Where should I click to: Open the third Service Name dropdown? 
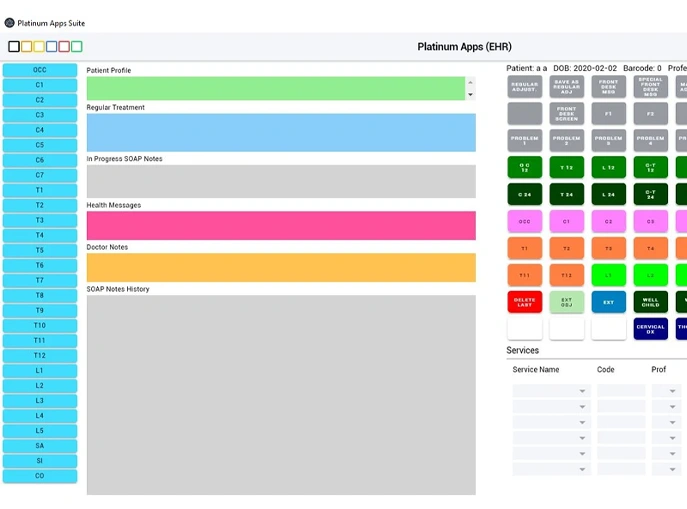pyautogui.click(x=552, y=422)
